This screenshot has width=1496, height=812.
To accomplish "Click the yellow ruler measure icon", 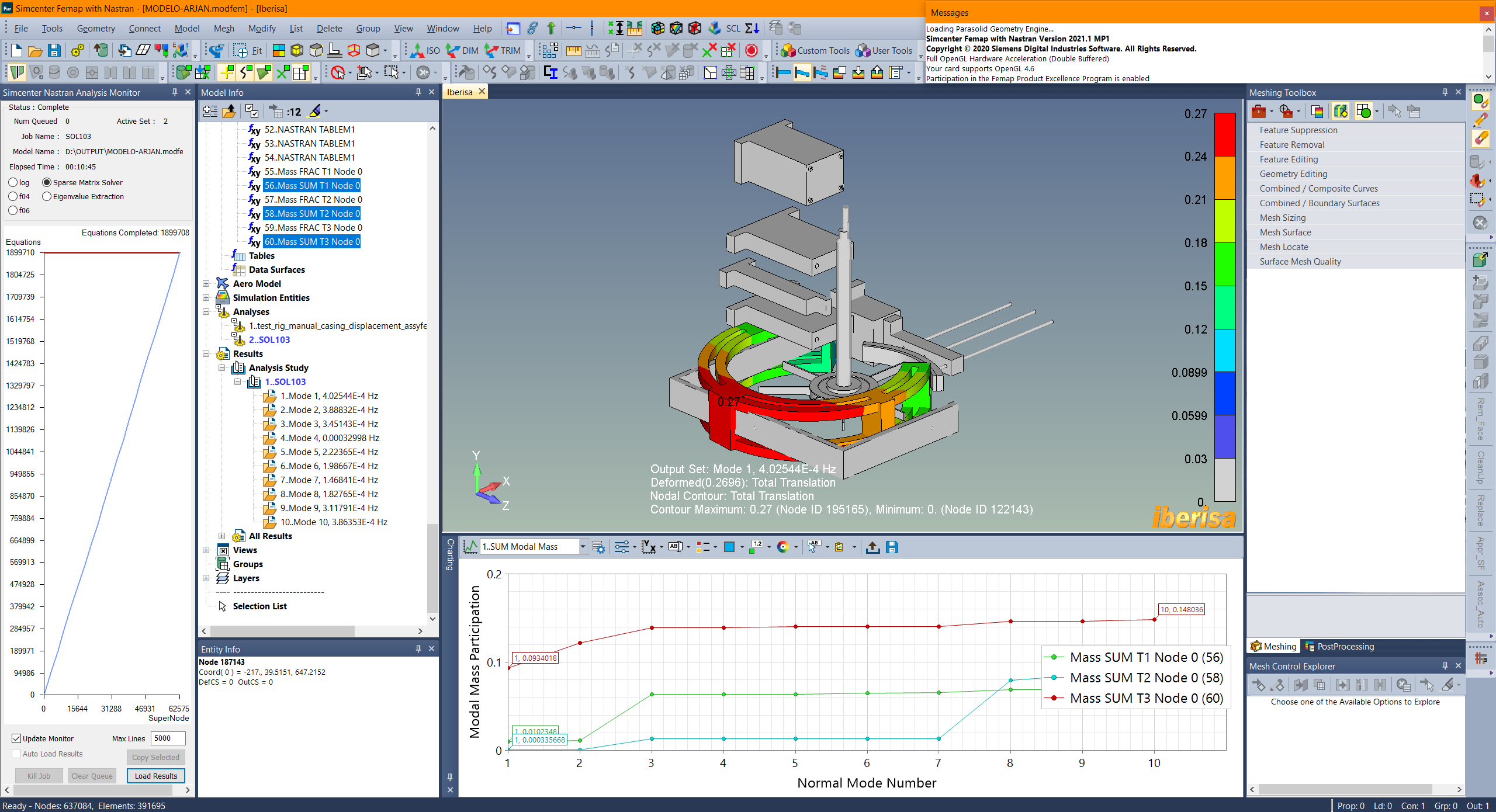I will coord(573,51).
